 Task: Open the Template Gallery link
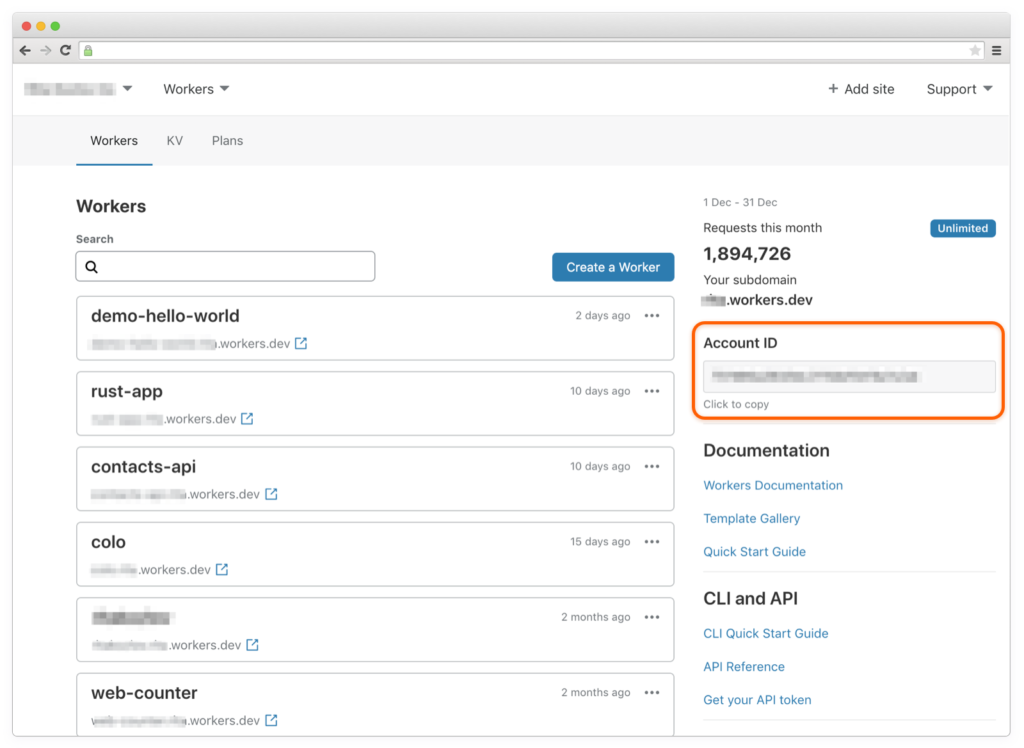(752, 518)
